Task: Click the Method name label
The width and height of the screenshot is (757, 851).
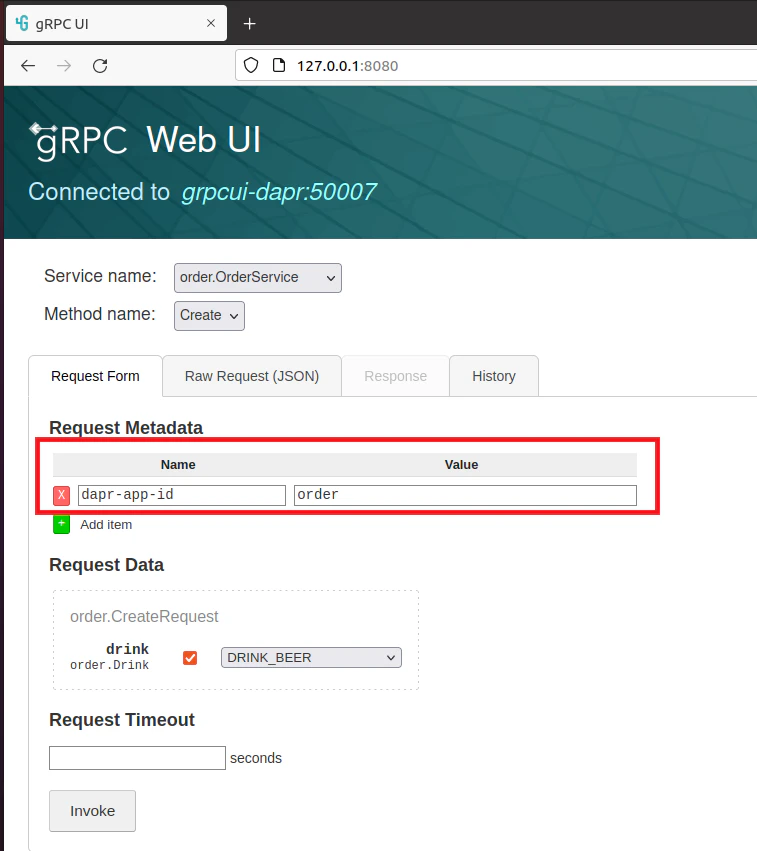Action: (x=100, y=314)
